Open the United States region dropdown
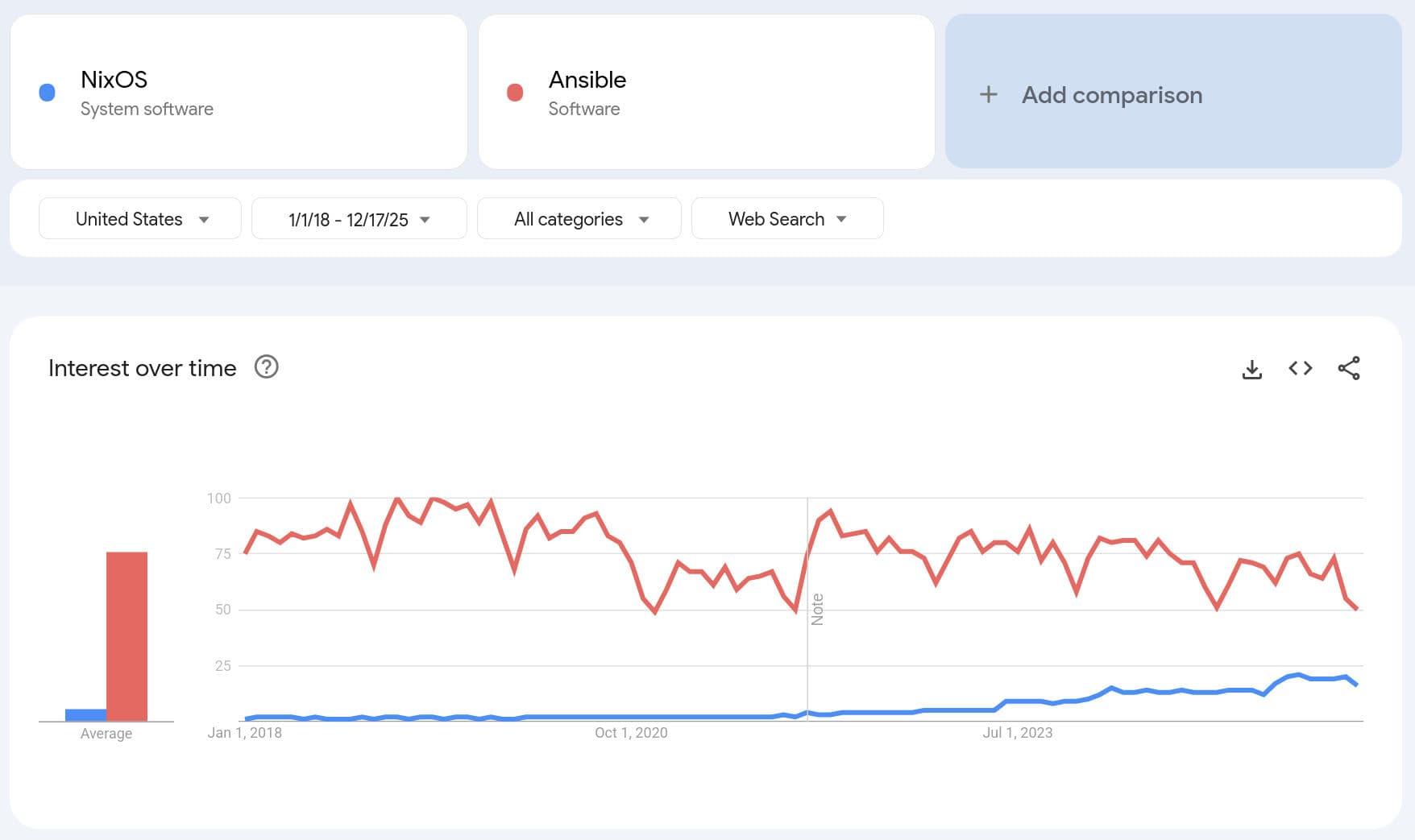The image size is (1415, 840). [140, 219]
